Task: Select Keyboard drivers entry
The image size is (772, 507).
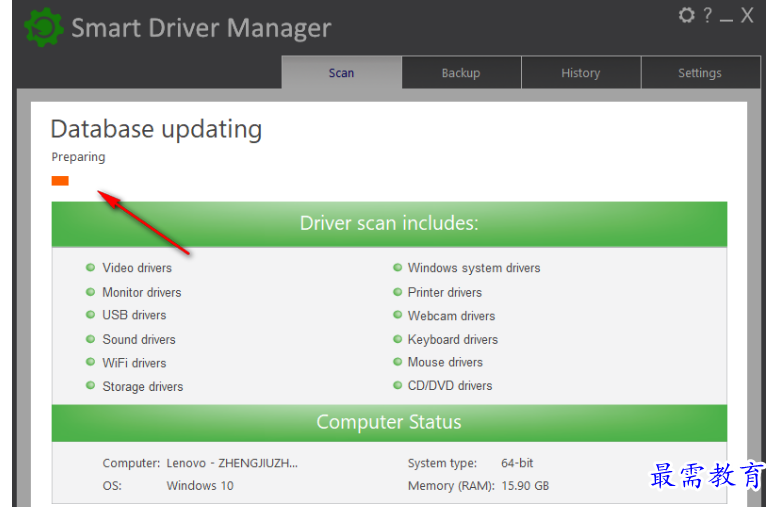Action: (453, 340)
